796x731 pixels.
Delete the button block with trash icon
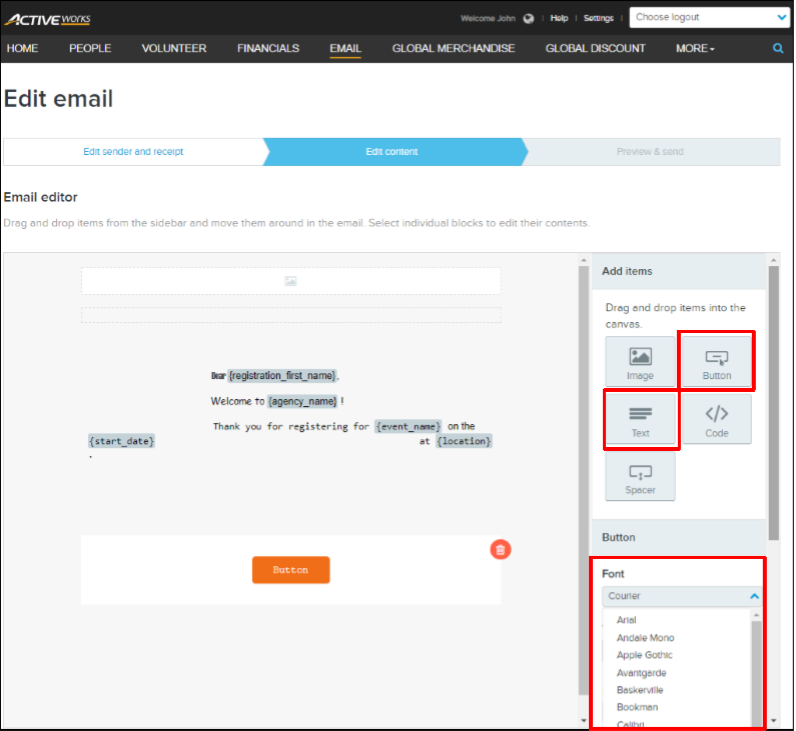(501, 549)
